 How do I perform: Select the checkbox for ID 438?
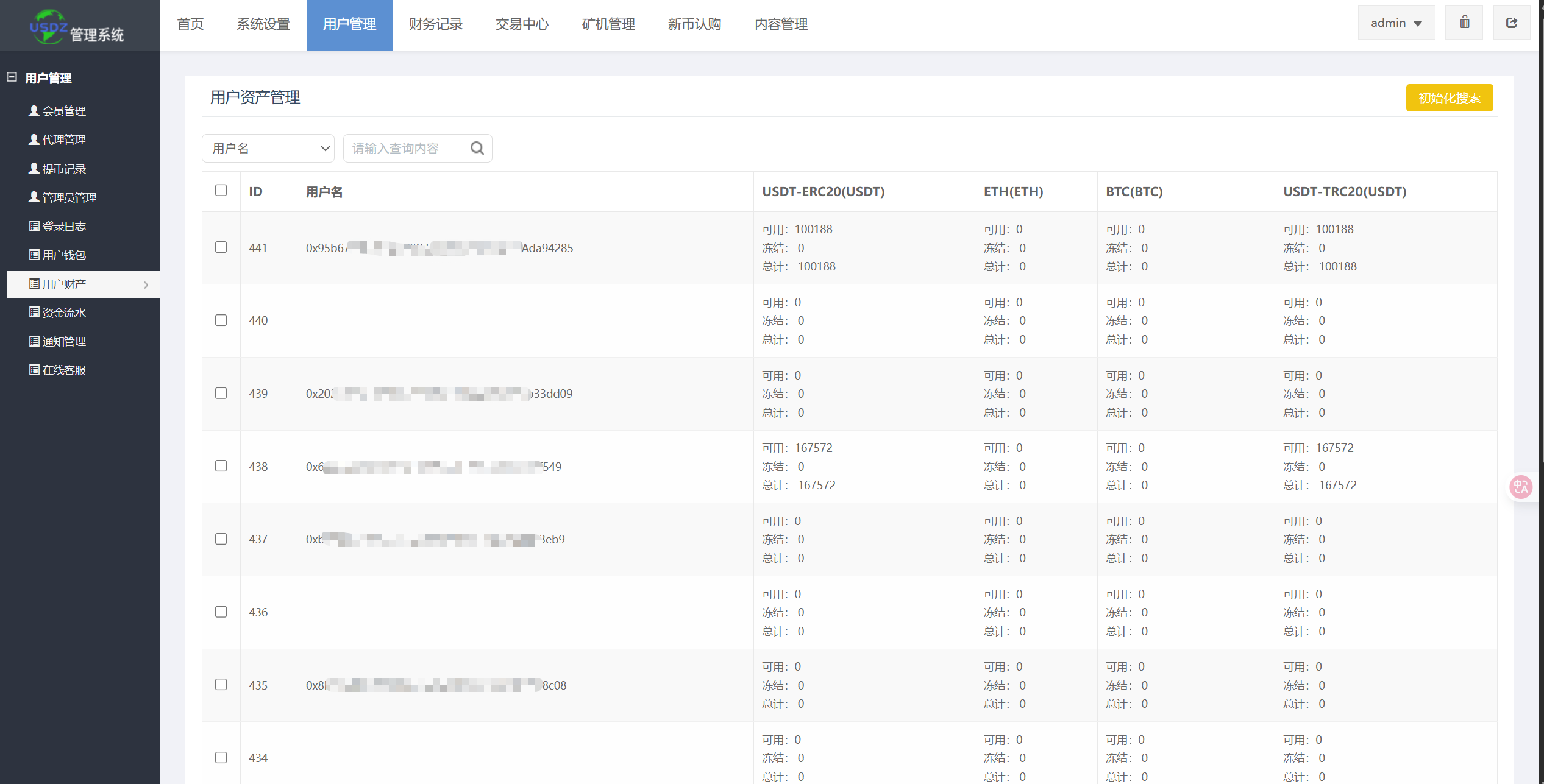point(221,466)
